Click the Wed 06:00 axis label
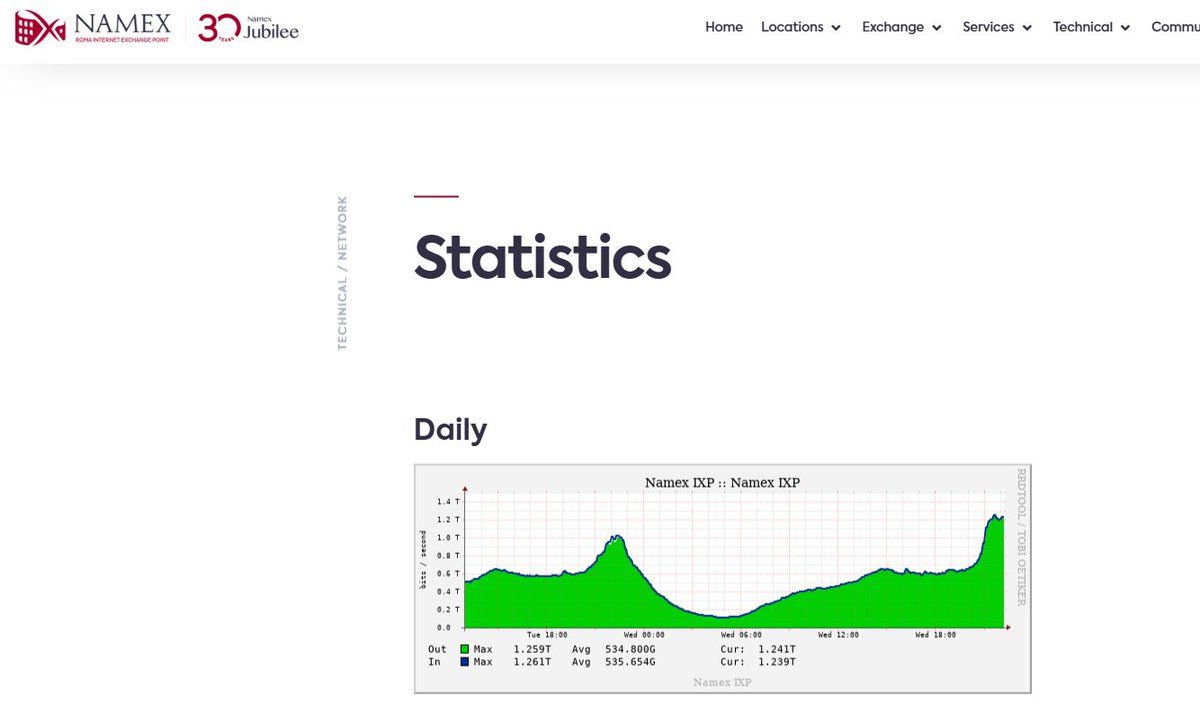Image resolution: width=1200 pixels, height=715 pixels. point(742,635)
